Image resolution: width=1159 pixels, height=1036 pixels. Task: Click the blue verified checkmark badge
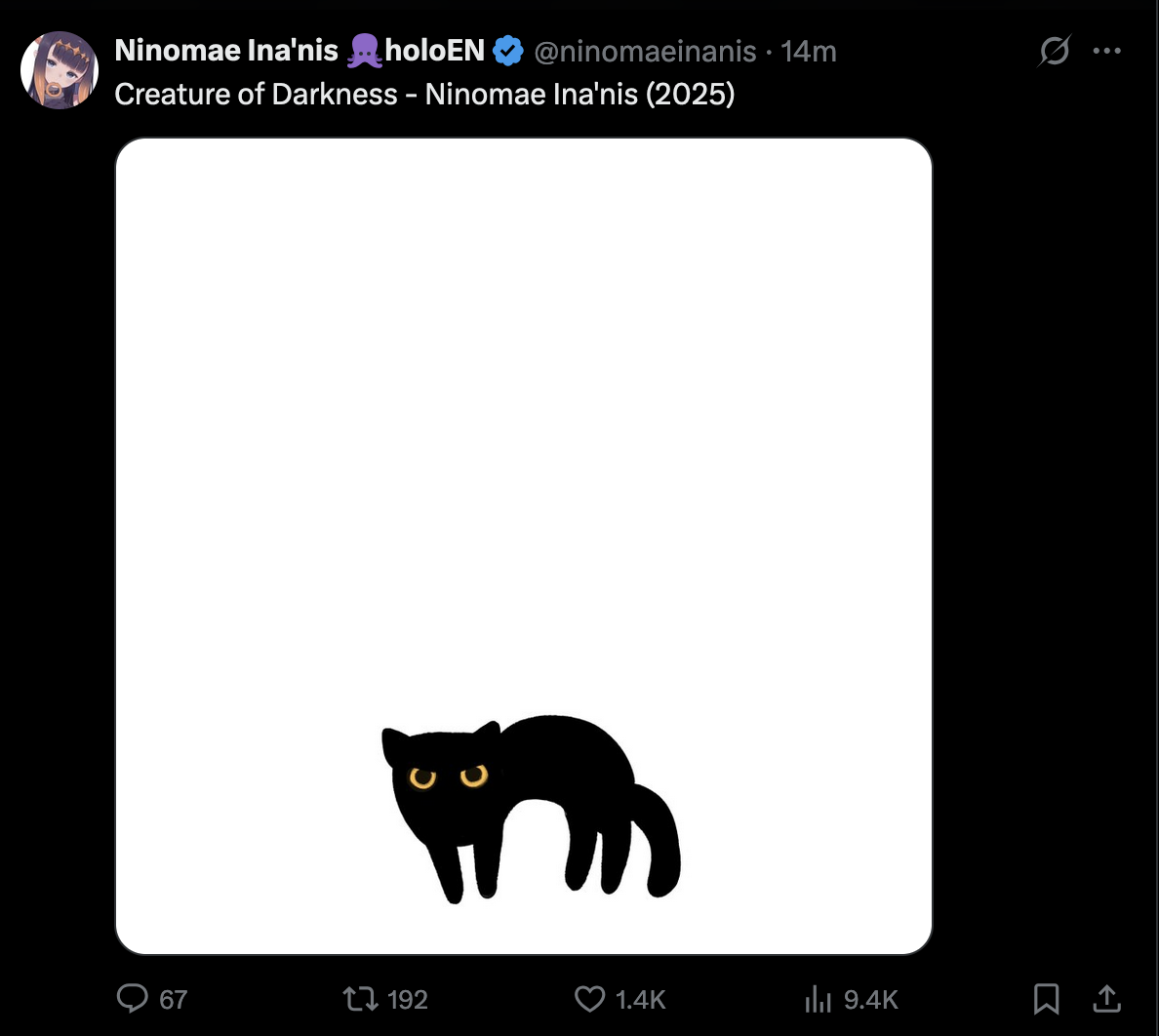(508, 51)
